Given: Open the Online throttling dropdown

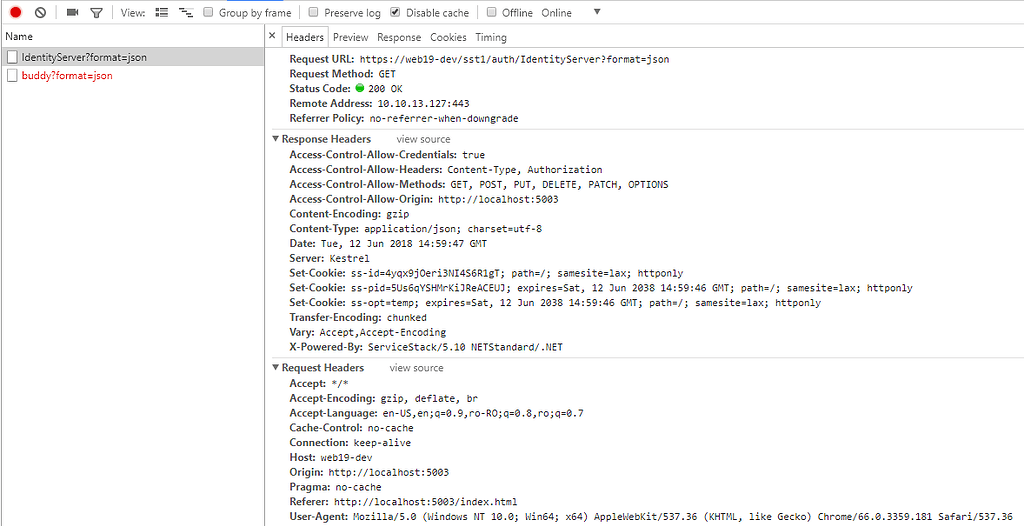Looking at the screenshot, I should (597, 13).
